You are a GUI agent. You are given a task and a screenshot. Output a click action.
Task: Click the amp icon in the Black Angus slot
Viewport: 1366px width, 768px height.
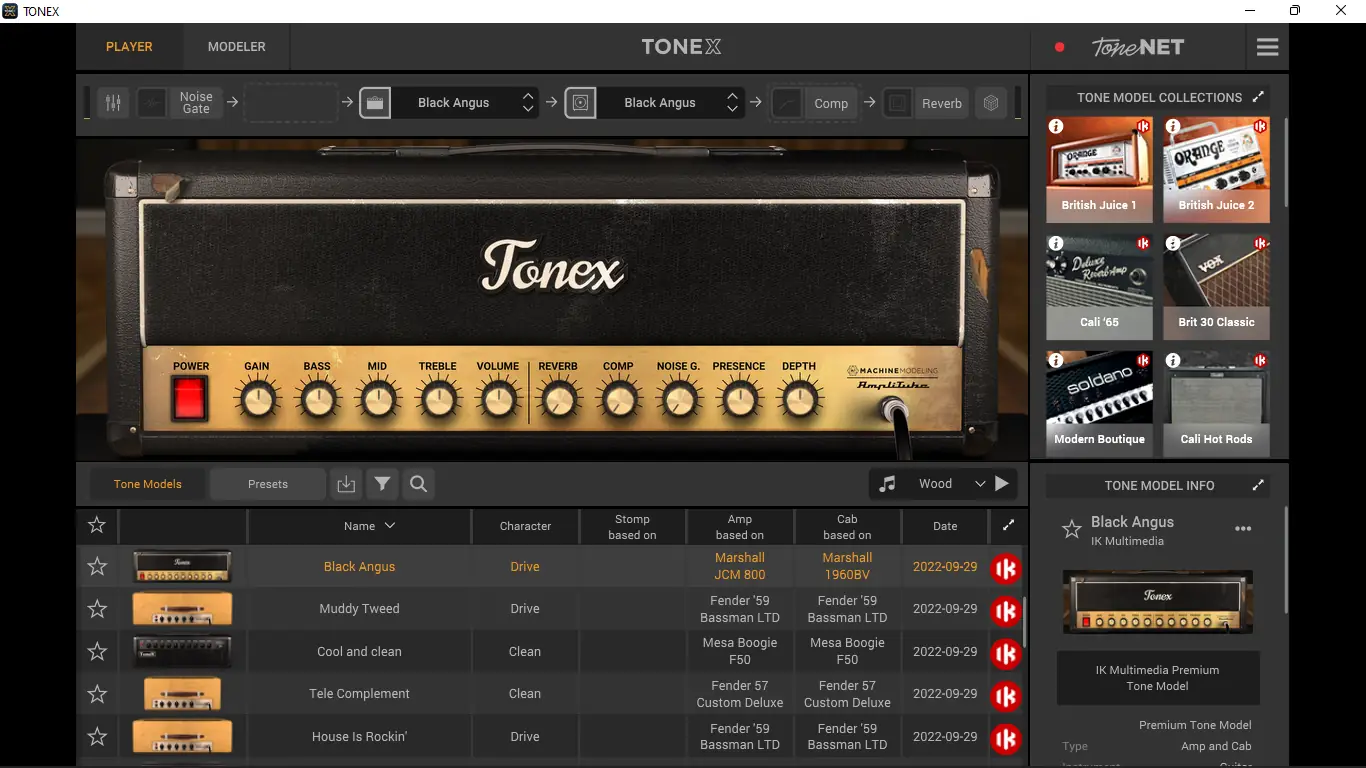pyautogui.click(x=374, y=102)
